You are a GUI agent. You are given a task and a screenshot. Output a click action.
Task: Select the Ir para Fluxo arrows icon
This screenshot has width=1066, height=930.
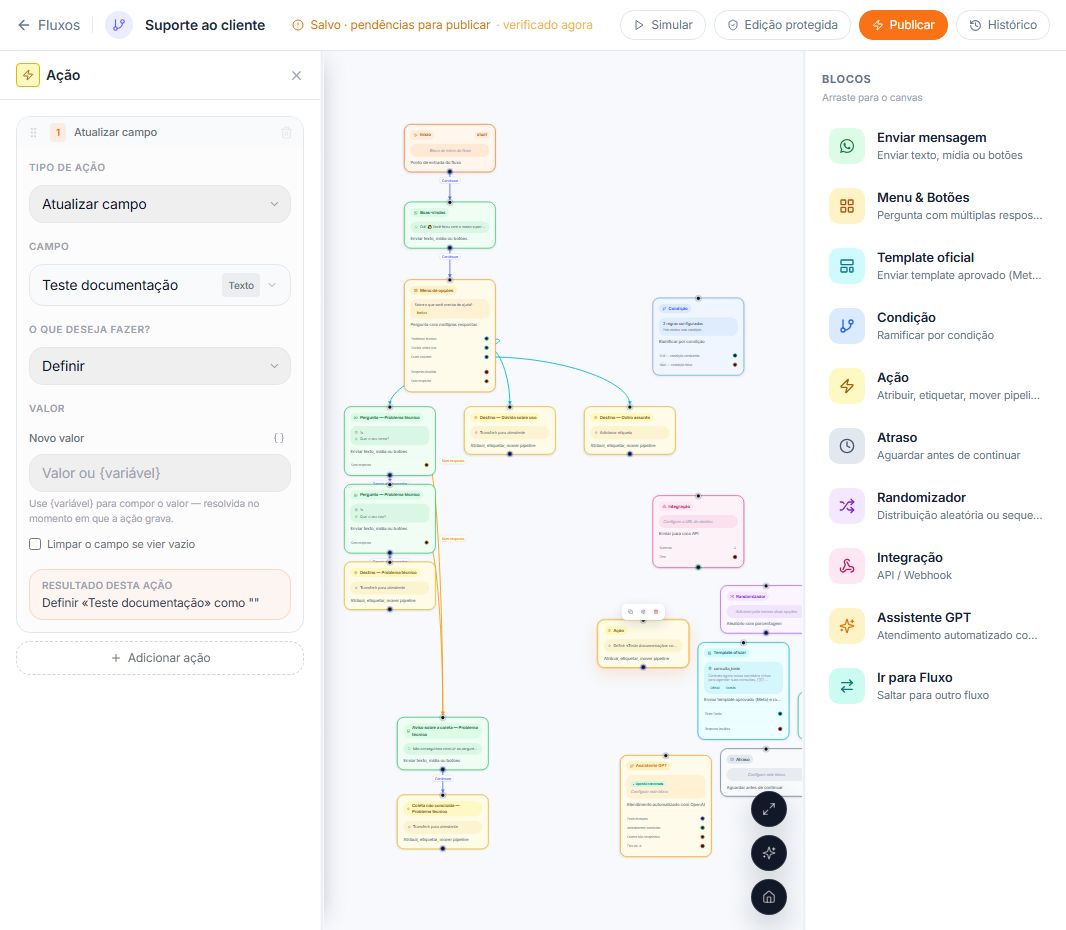tap(847, 686)
